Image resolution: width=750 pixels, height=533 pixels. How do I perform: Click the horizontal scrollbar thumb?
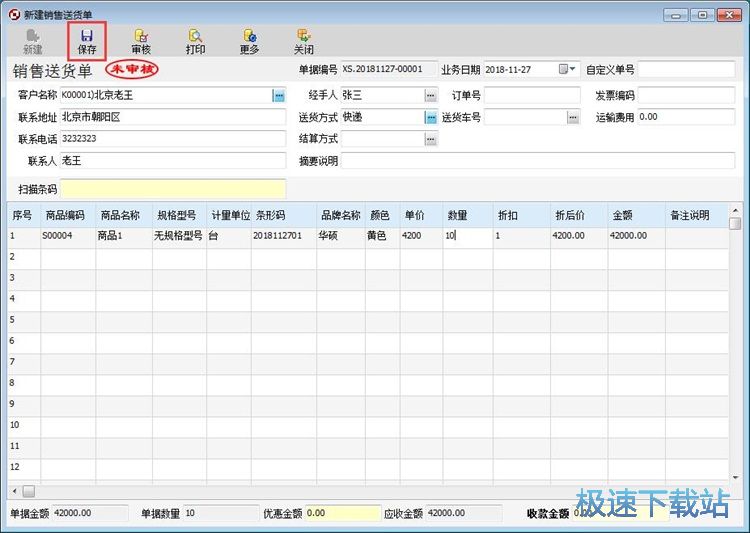pyautogui.click(x=29, y=491)
